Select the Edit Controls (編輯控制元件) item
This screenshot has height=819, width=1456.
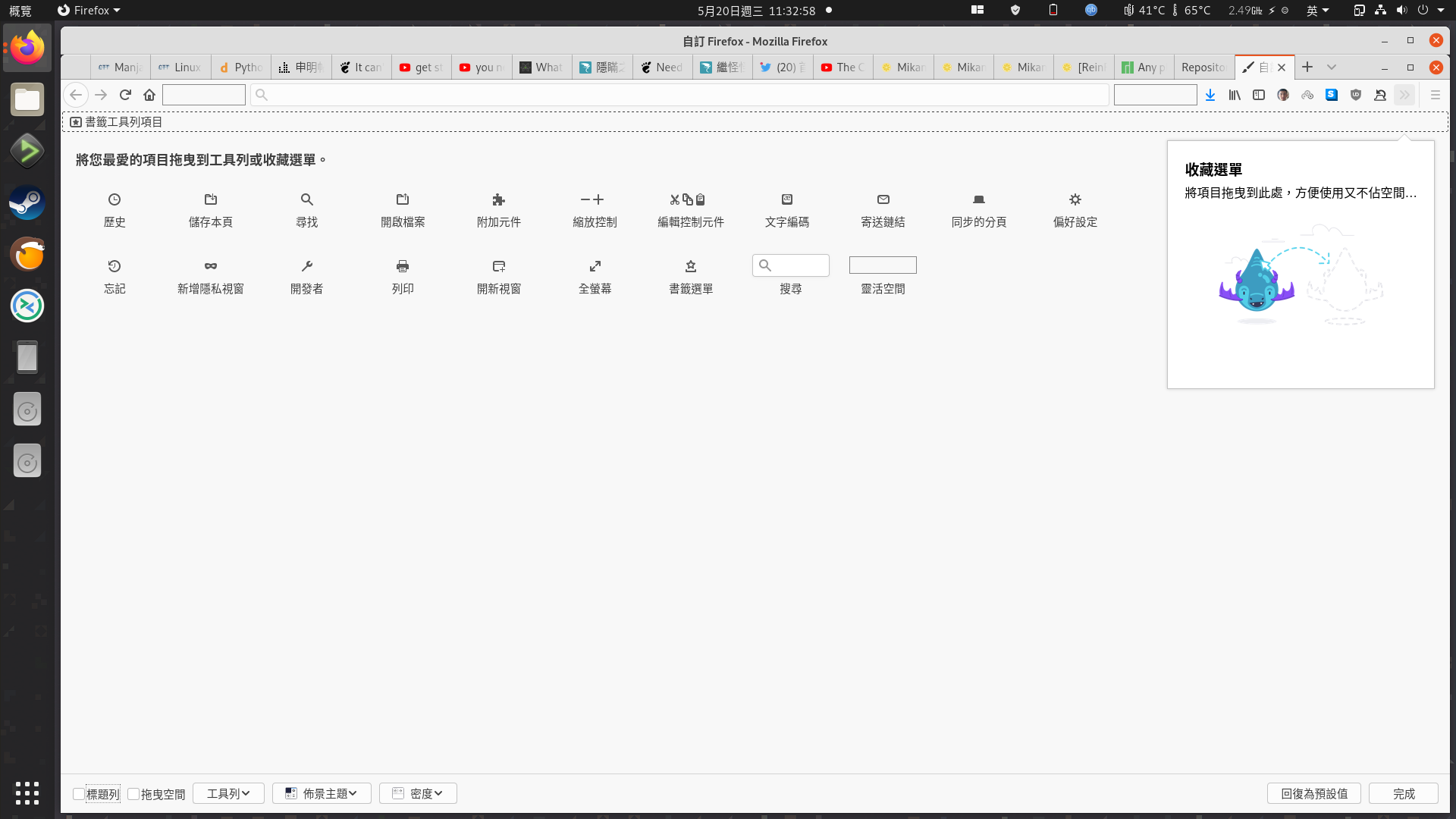(691, 210)
